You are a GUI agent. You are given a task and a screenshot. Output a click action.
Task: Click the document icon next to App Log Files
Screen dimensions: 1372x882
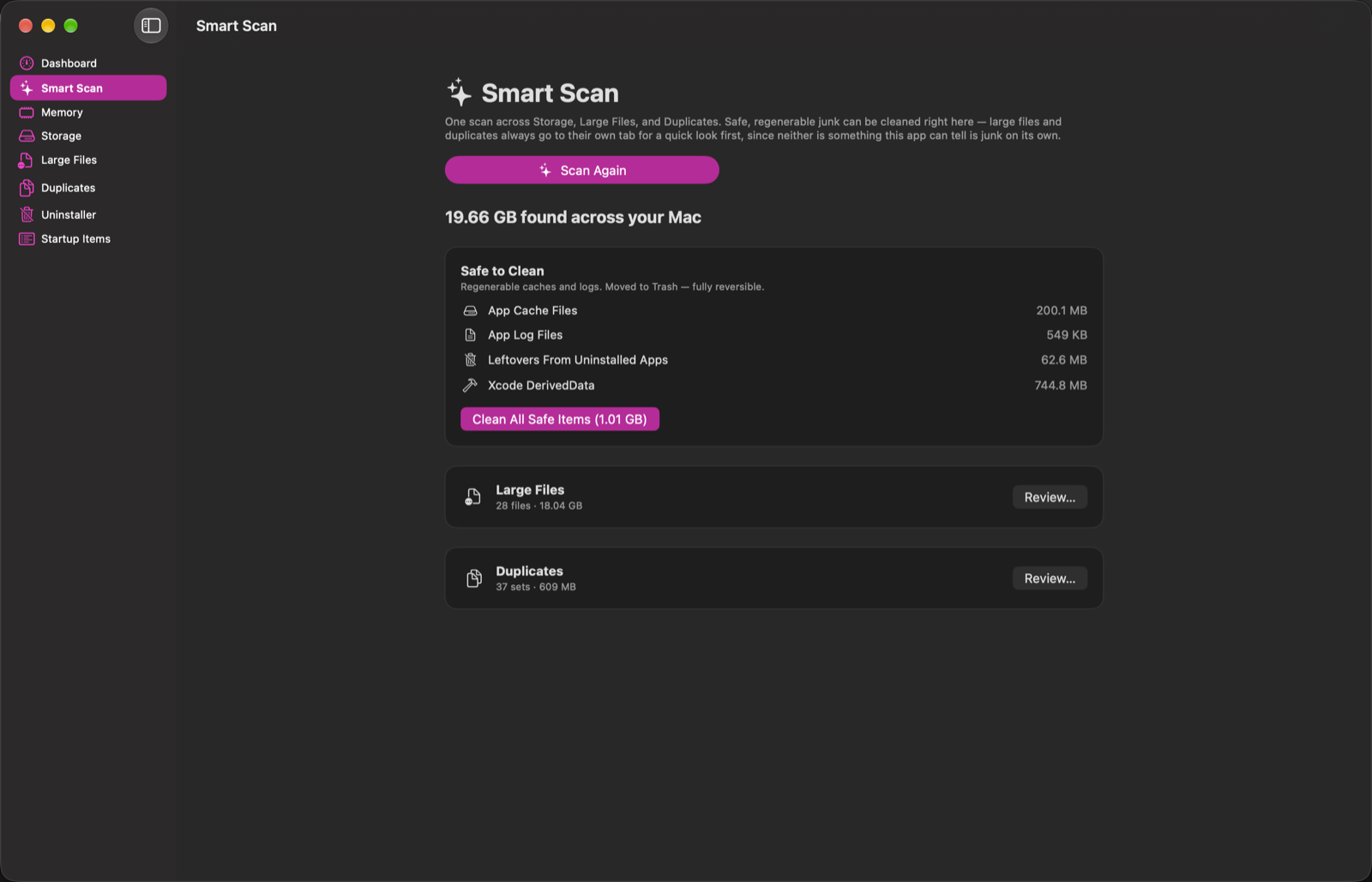pos(470,335)
